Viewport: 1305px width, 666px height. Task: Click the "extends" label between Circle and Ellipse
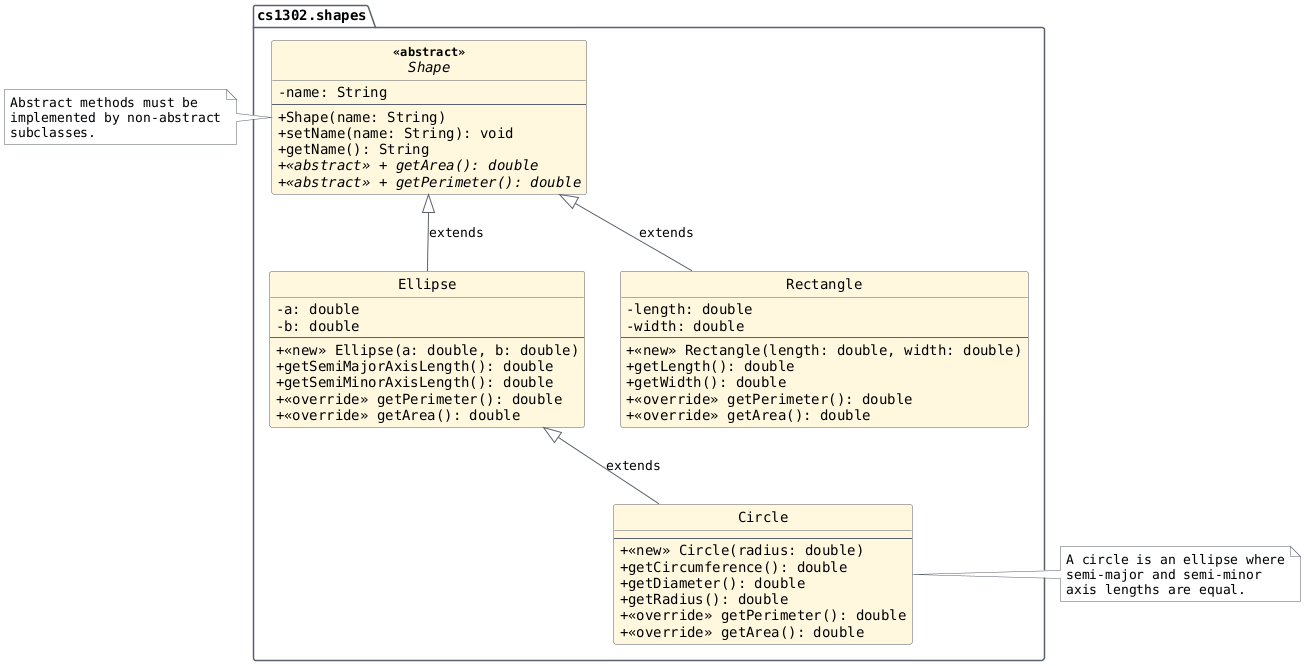[x=633, y=466]
